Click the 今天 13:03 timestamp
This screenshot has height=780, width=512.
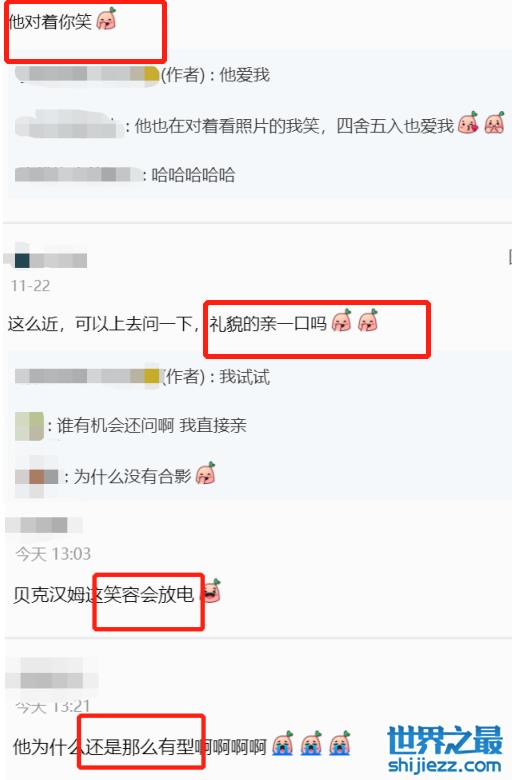(53, 554)
